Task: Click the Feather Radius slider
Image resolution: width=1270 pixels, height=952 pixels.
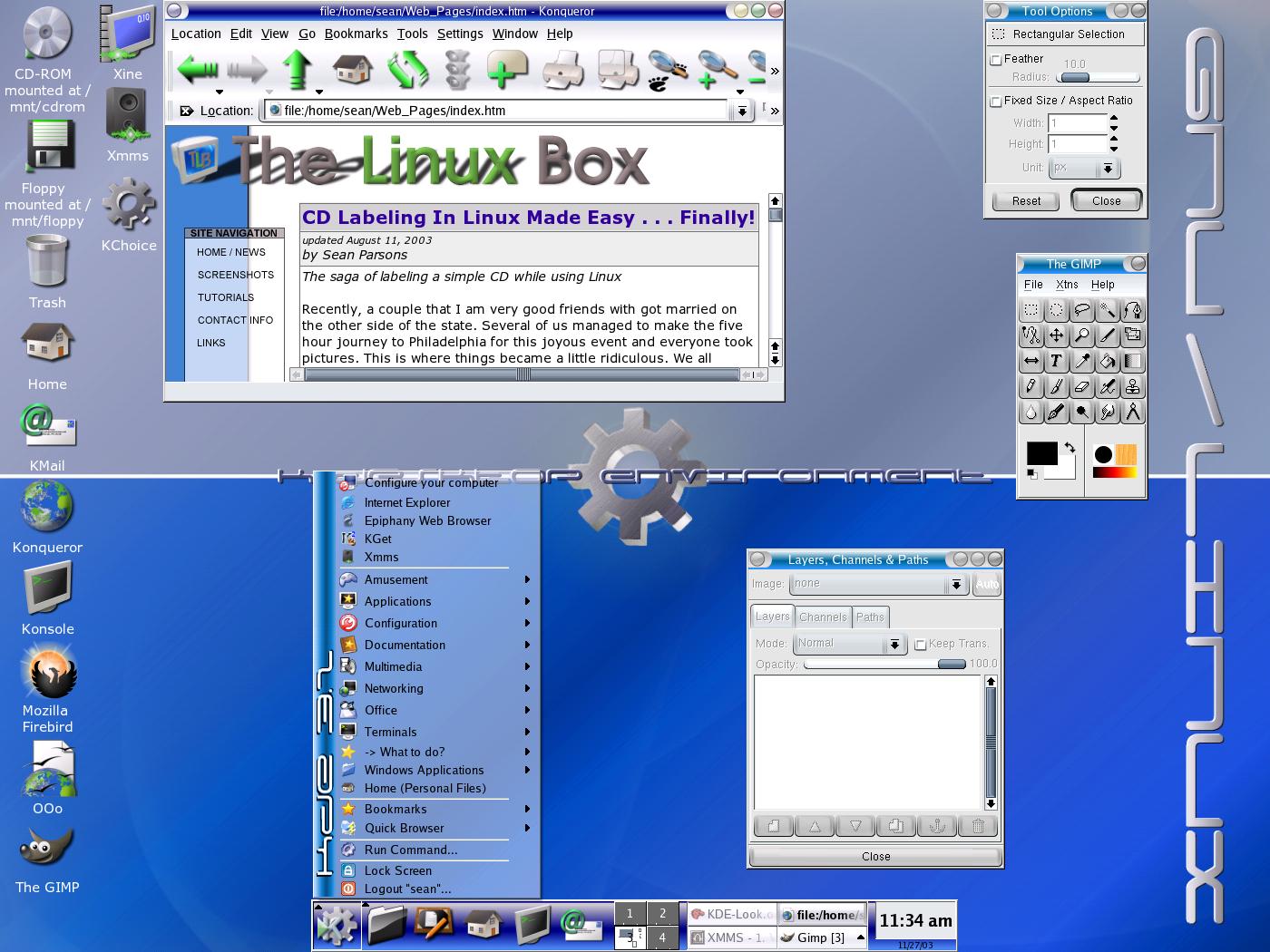Action: pyautogui.click(x=1098, y=78)
